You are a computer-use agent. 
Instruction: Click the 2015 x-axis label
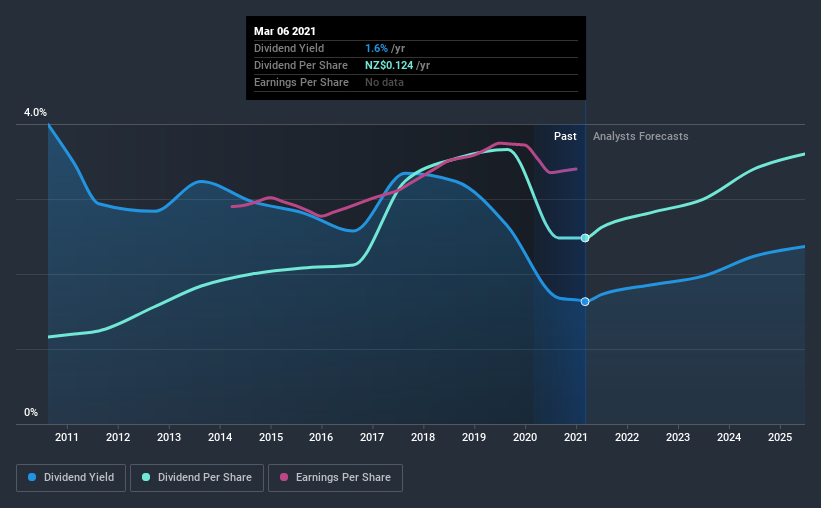click(271, 437)
